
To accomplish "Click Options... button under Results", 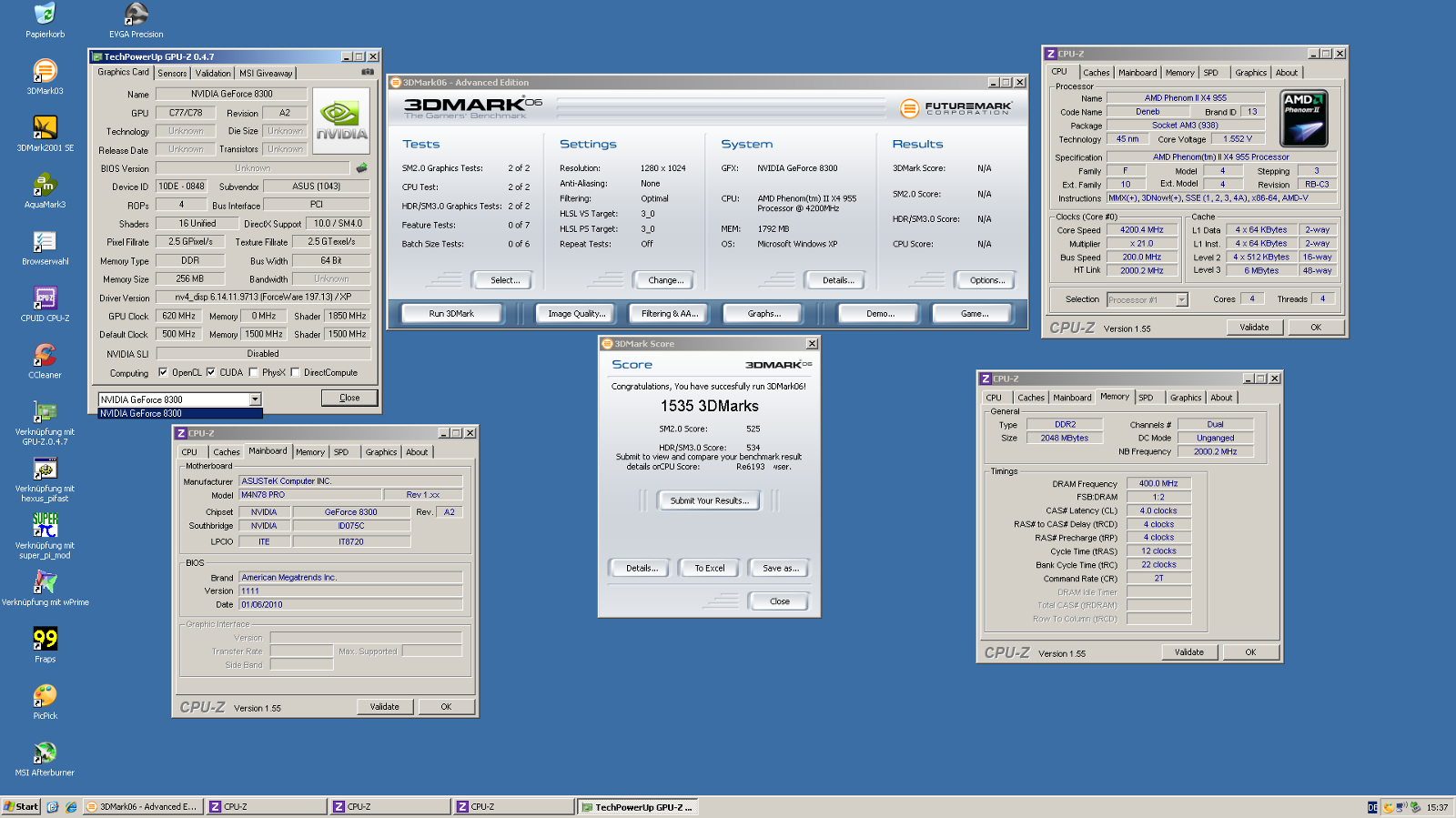I will pyautogui.click(x=987, y=280).
